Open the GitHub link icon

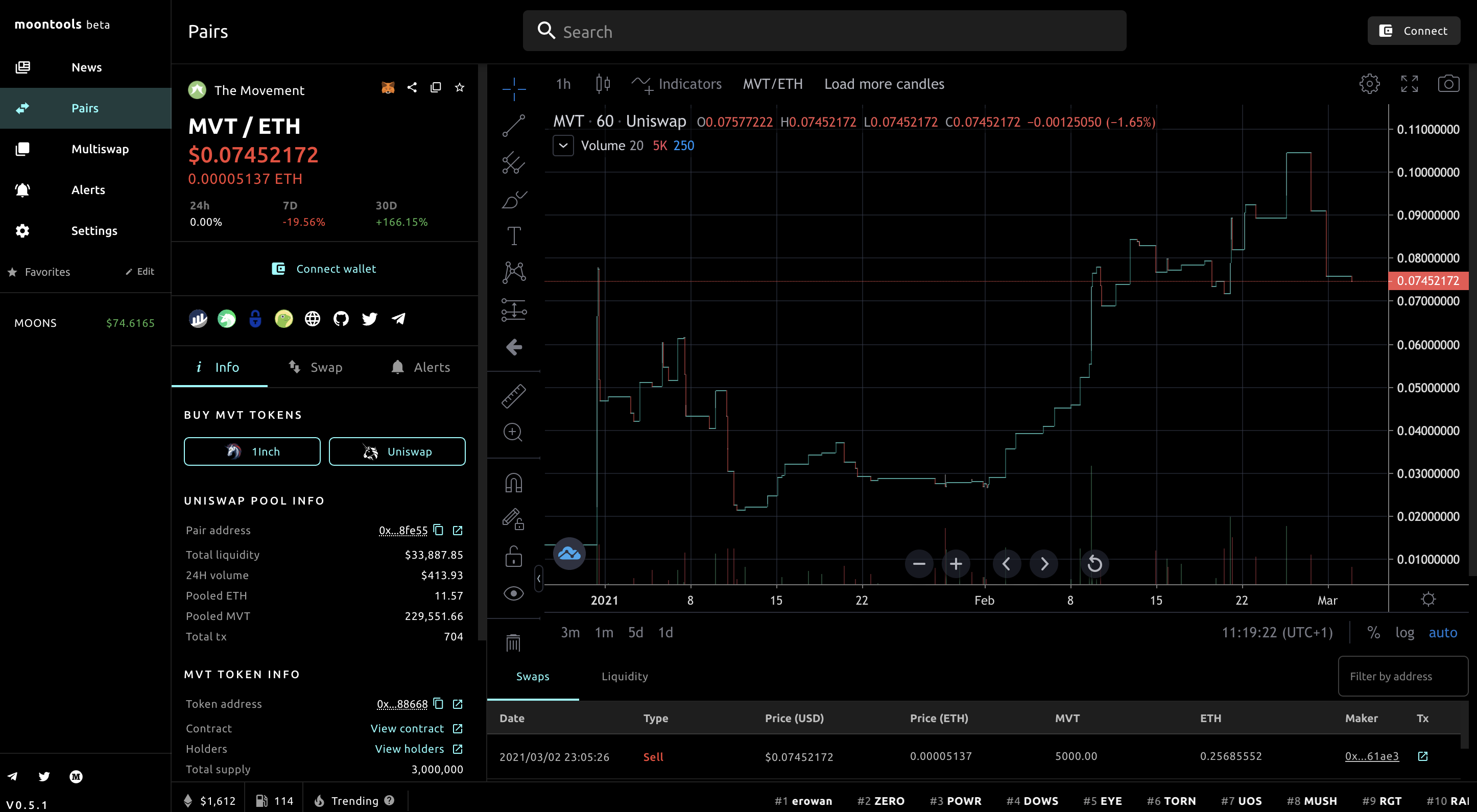tap(341, 318)
